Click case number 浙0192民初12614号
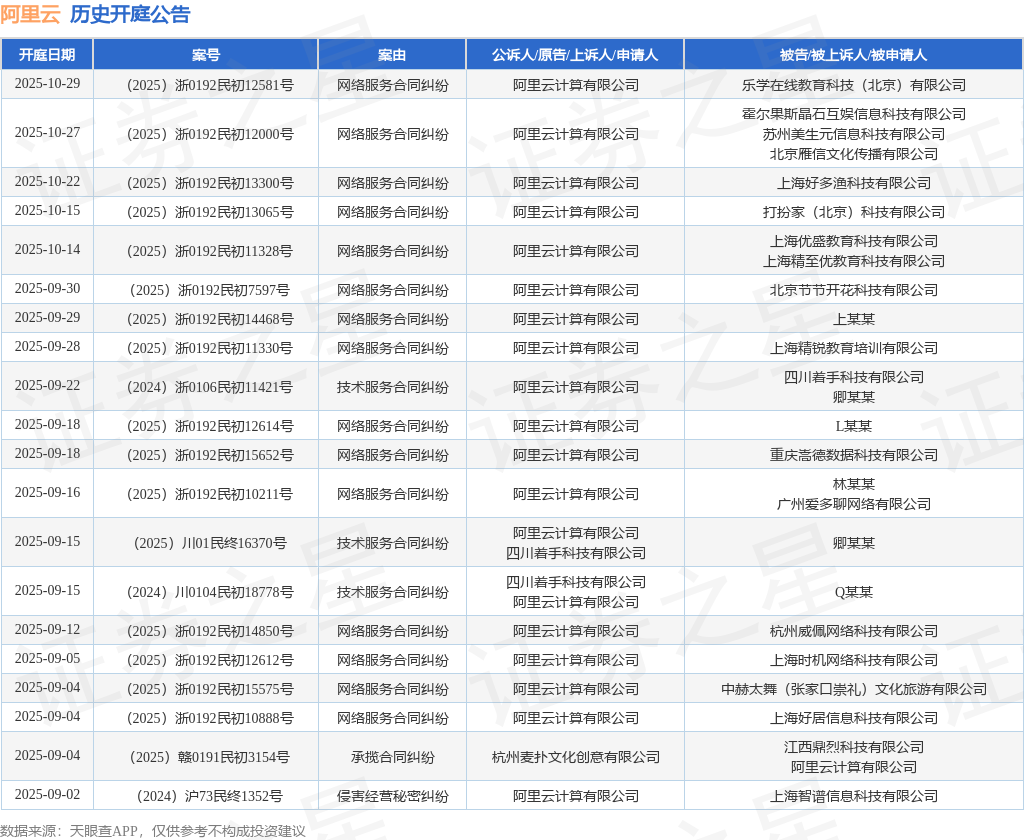The width and height of the screenshot is (1024, 840). point(210,426)
